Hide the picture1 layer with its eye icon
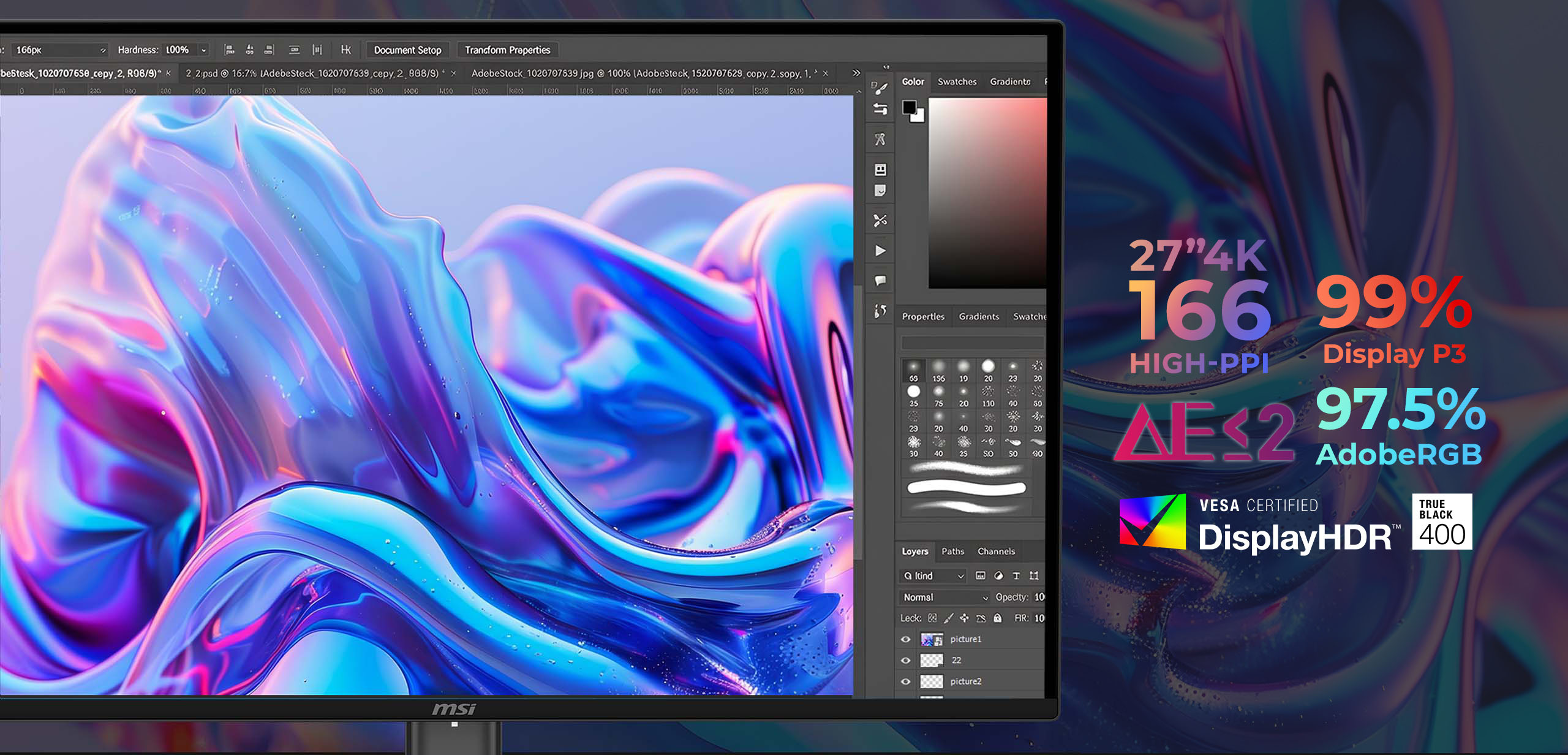Image resolution: width=1568 pixels, height=755 pixels. 906,639
